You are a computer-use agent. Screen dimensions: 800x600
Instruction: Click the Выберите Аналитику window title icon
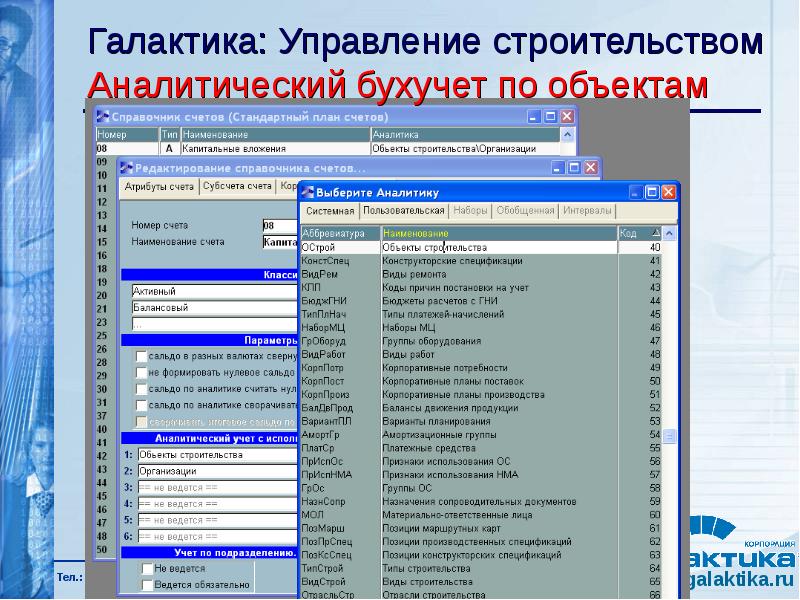click(x=308, y=192)
